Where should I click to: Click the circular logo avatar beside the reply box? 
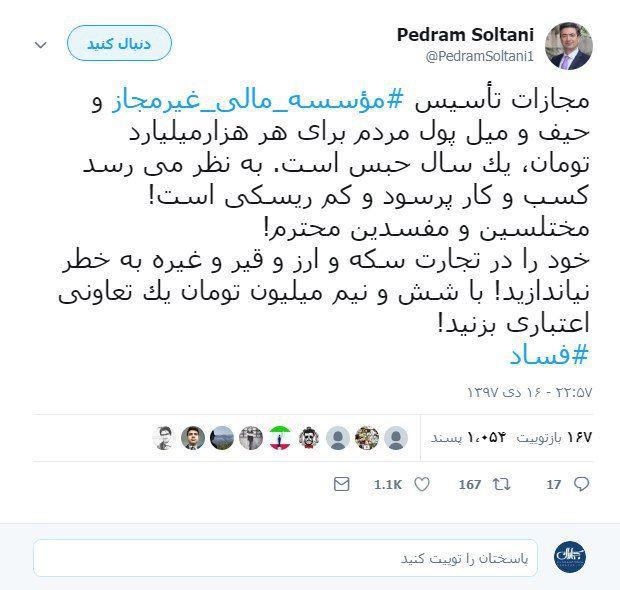click(x=569, y=556)
